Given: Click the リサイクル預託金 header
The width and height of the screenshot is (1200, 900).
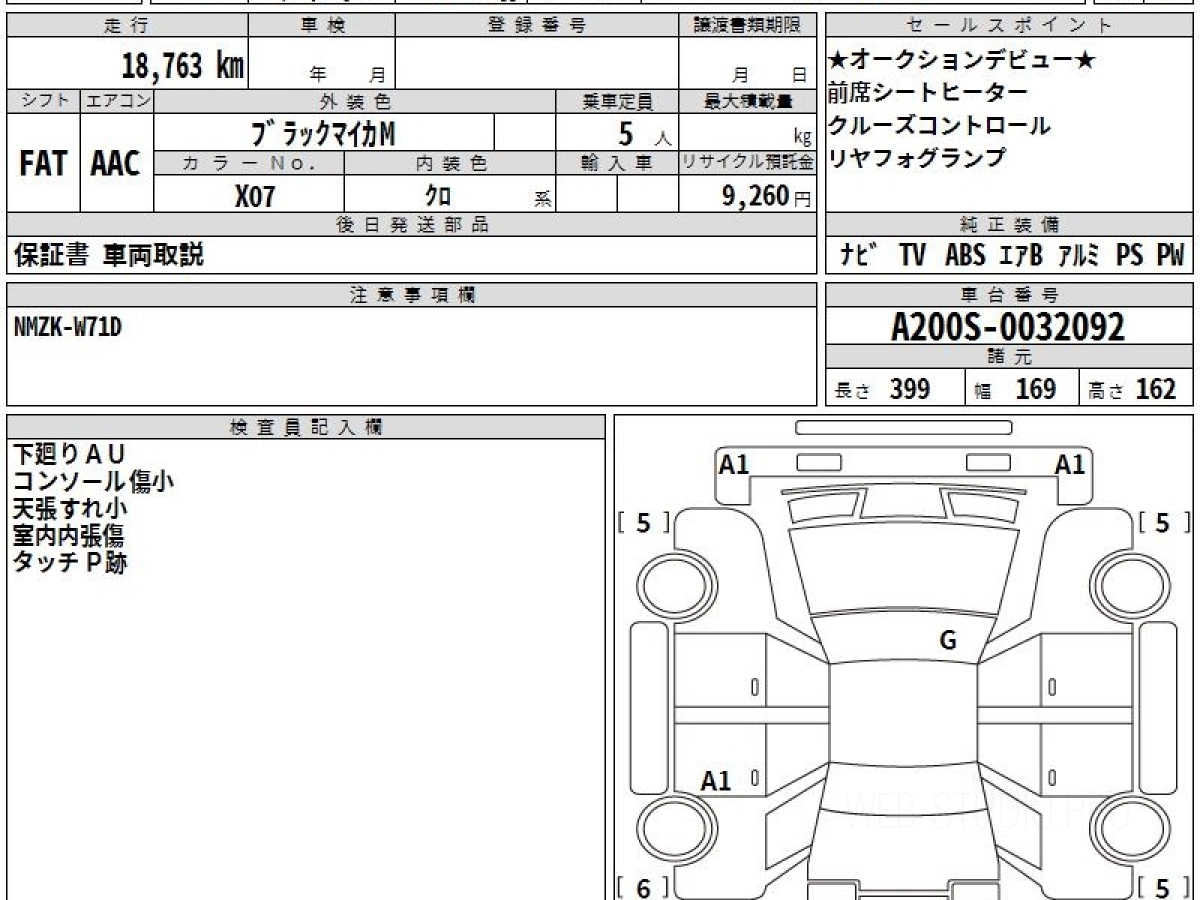Looking at the screenshot, I should point(748,163).
